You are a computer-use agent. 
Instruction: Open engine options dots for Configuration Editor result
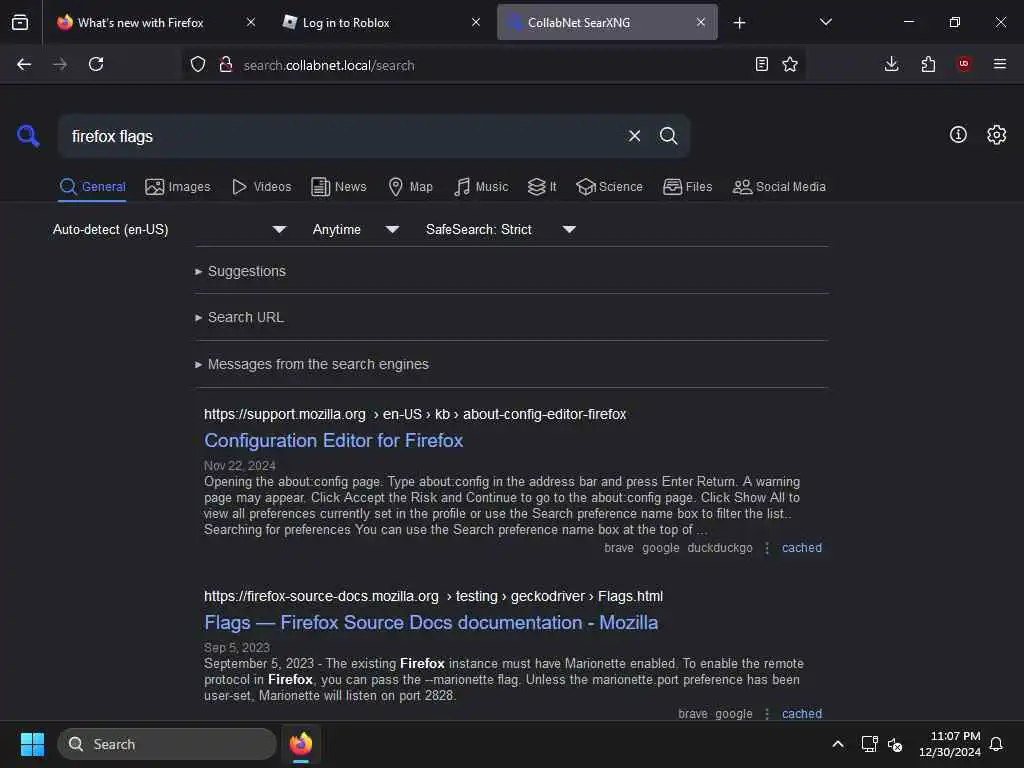pos(767,548)
